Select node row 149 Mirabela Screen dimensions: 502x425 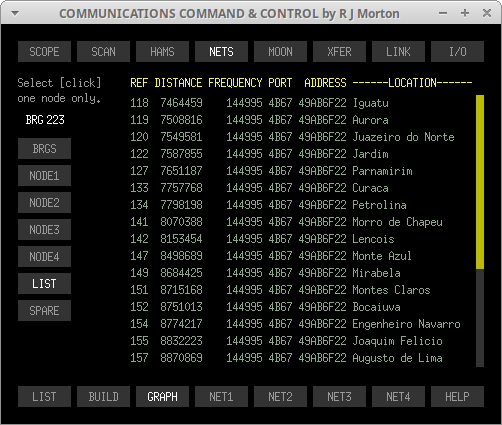(265, 273)
